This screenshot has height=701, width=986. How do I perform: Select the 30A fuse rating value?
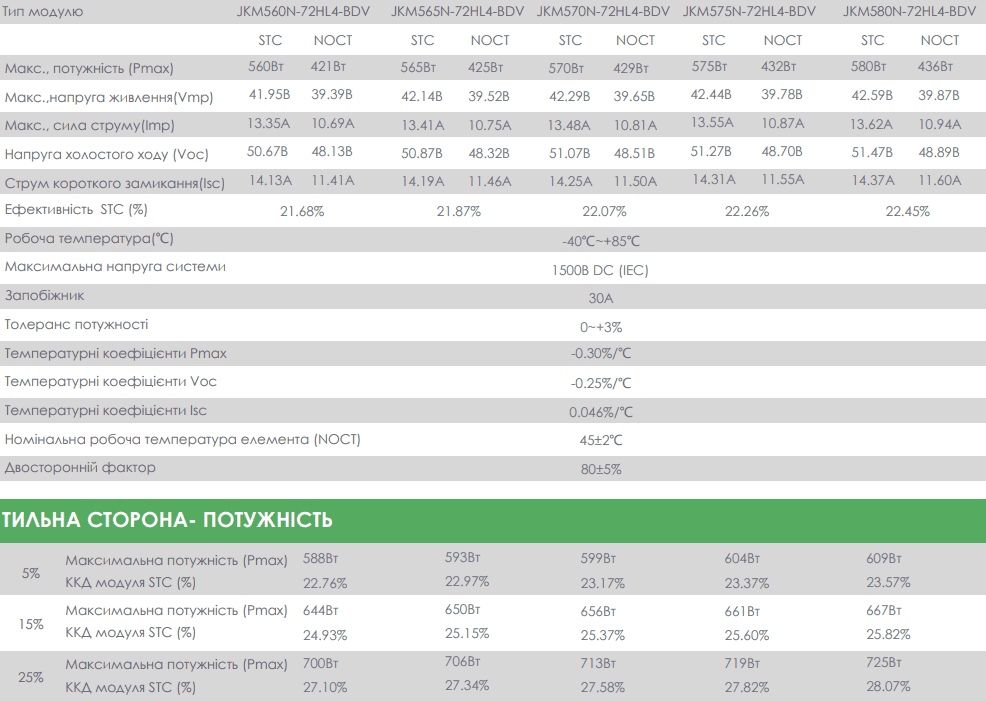point(601,299)
